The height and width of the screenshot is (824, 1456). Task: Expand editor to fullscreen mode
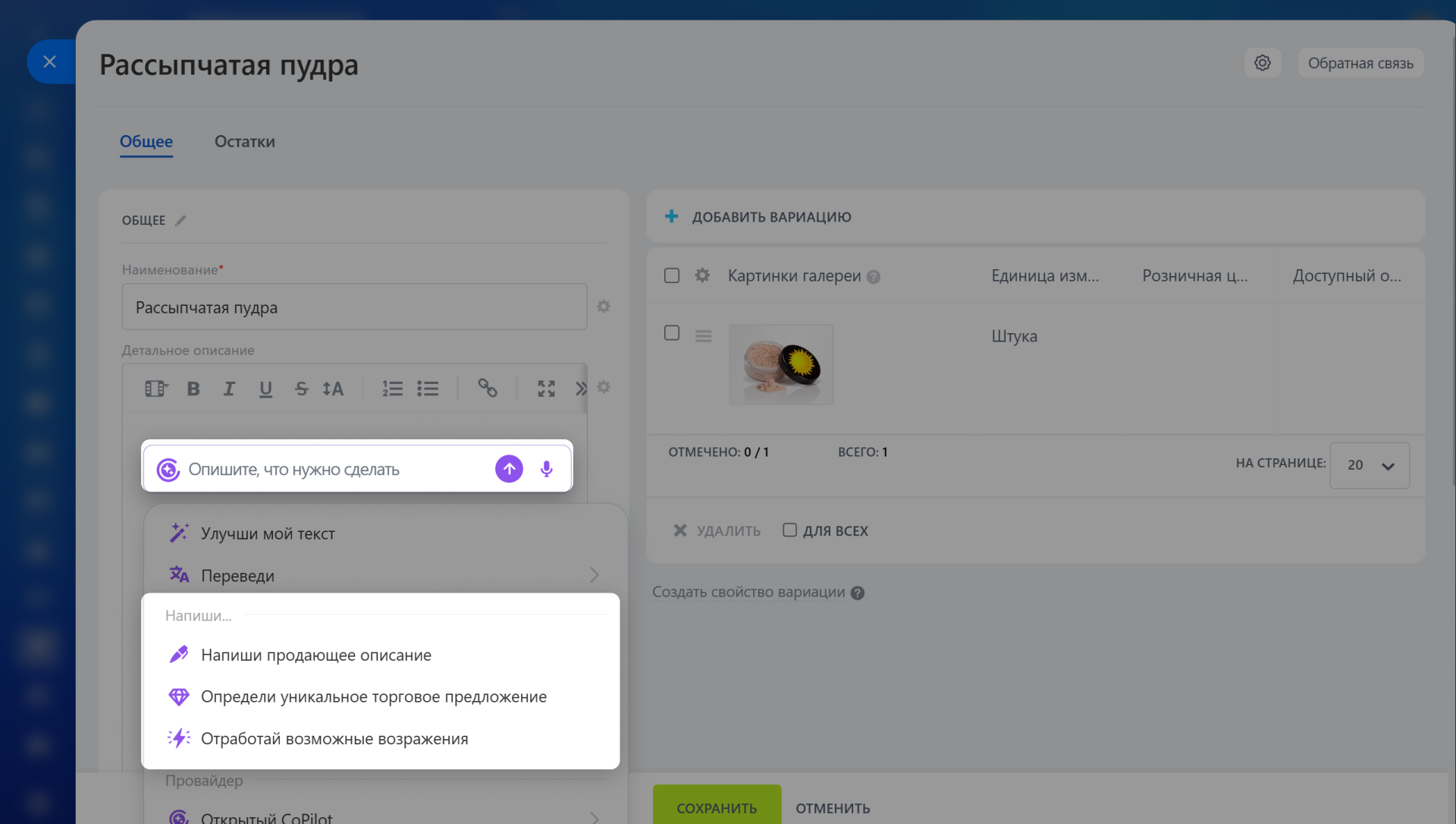click(546, 388)
